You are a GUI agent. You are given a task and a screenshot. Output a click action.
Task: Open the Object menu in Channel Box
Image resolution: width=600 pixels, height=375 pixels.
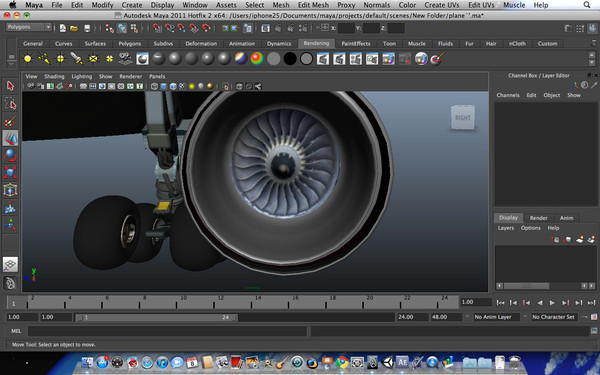point(551,95)
